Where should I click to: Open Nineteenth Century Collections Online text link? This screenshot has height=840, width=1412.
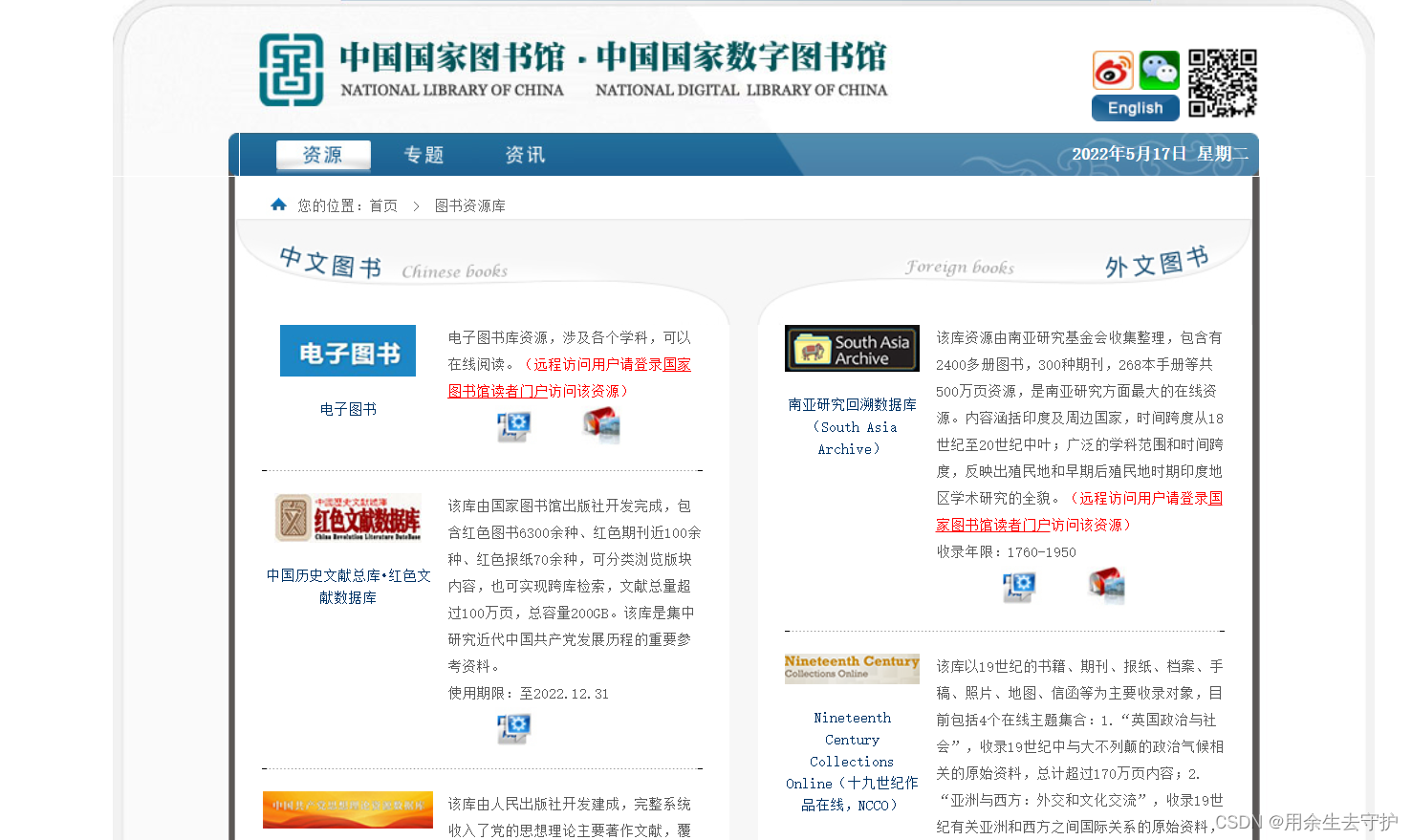852,761
